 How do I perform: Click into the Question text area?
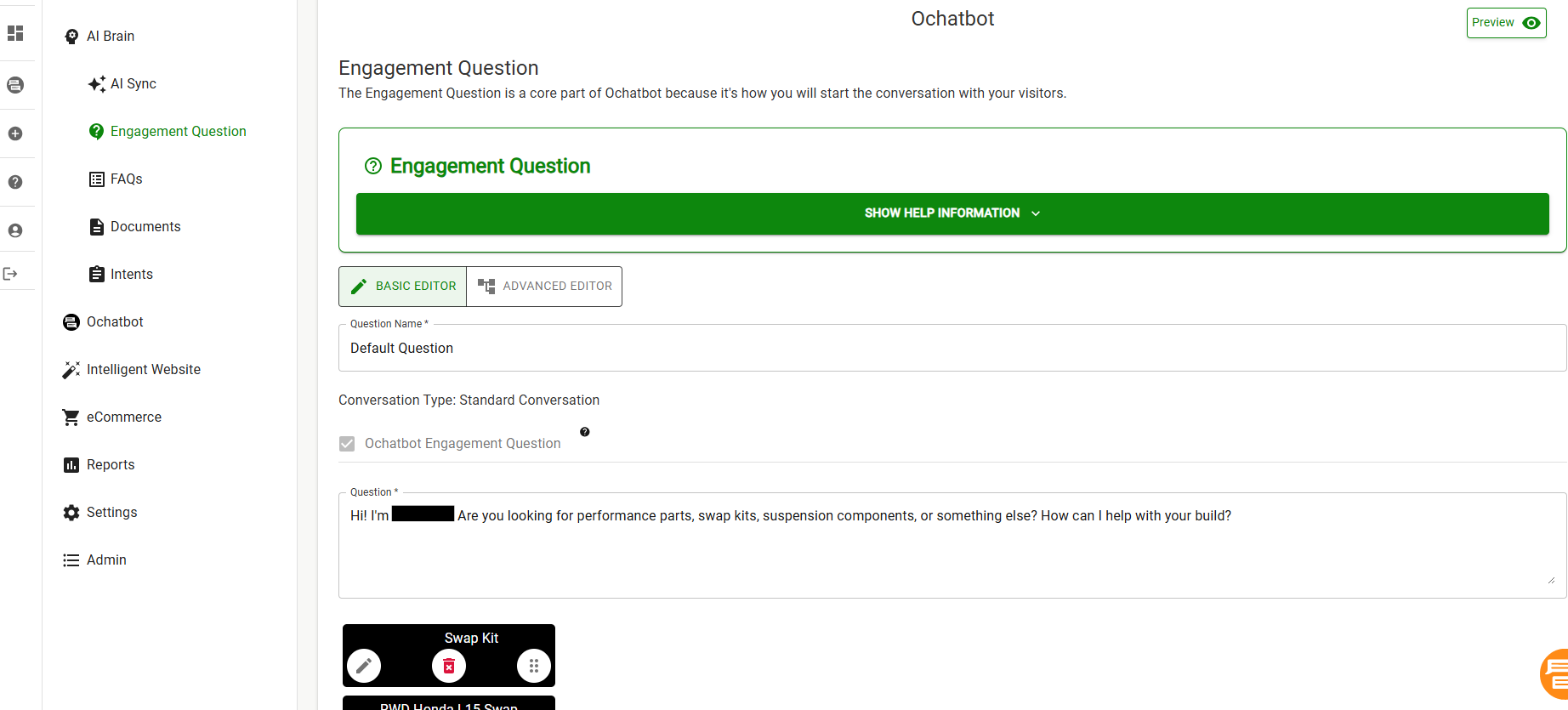pos(952,545)
